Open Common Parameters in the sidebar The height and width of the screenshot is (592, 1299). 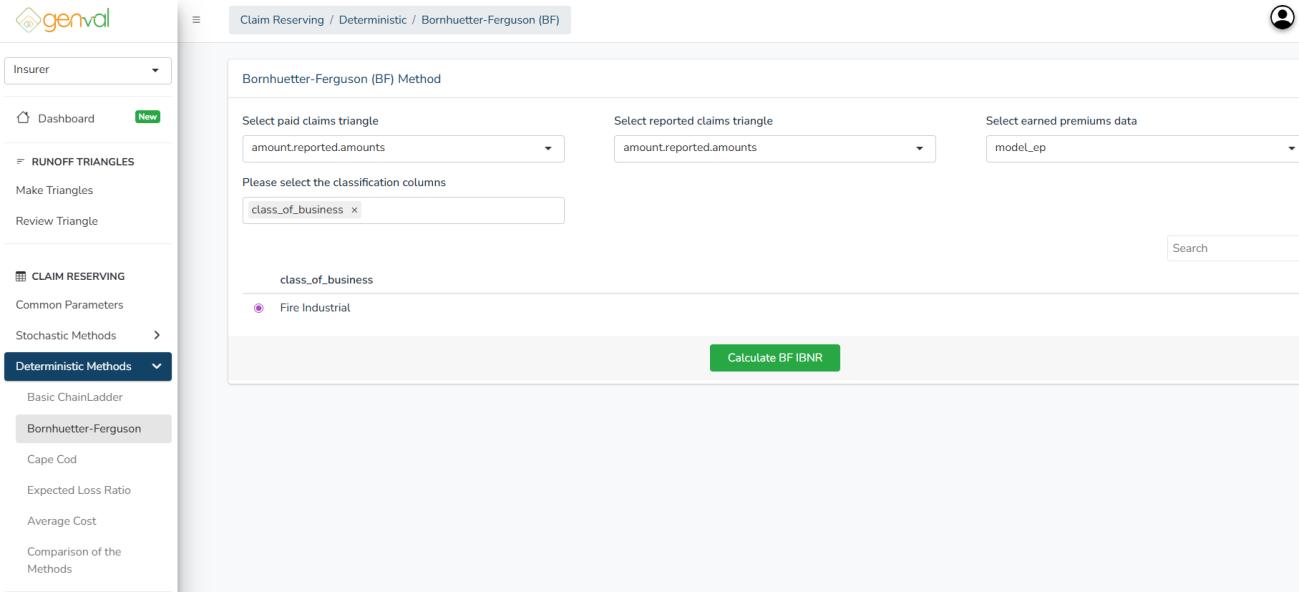pyautogui.click(x=69, y=305)
